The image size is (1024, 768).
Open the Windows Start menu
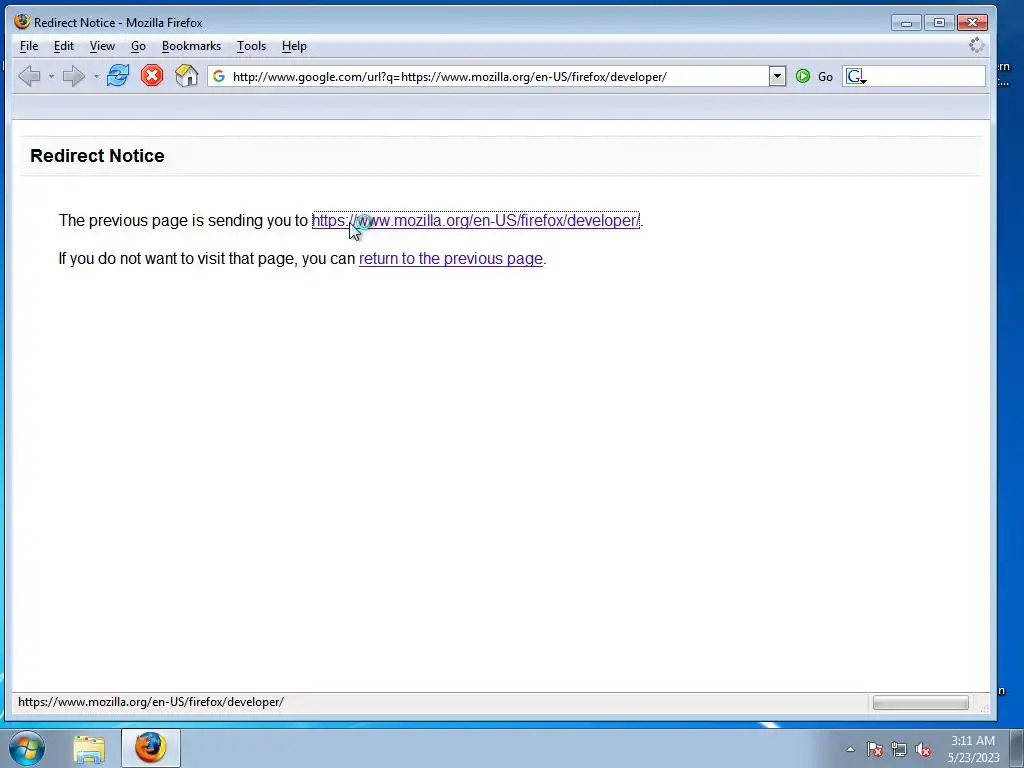pos(27,748)
